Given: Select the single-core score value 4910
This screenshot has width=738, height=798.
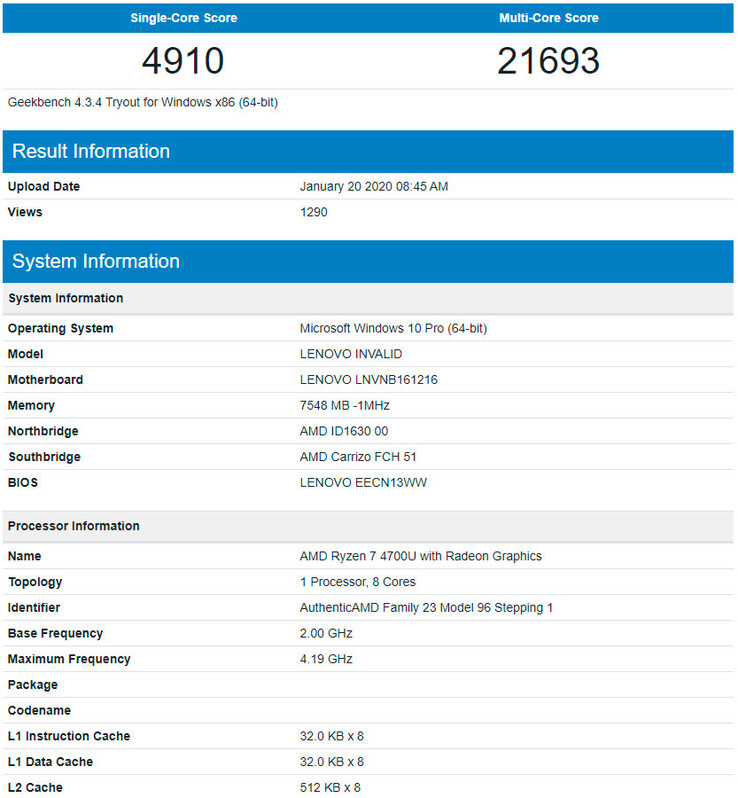Looking at the screenshot, I should 183,61.
